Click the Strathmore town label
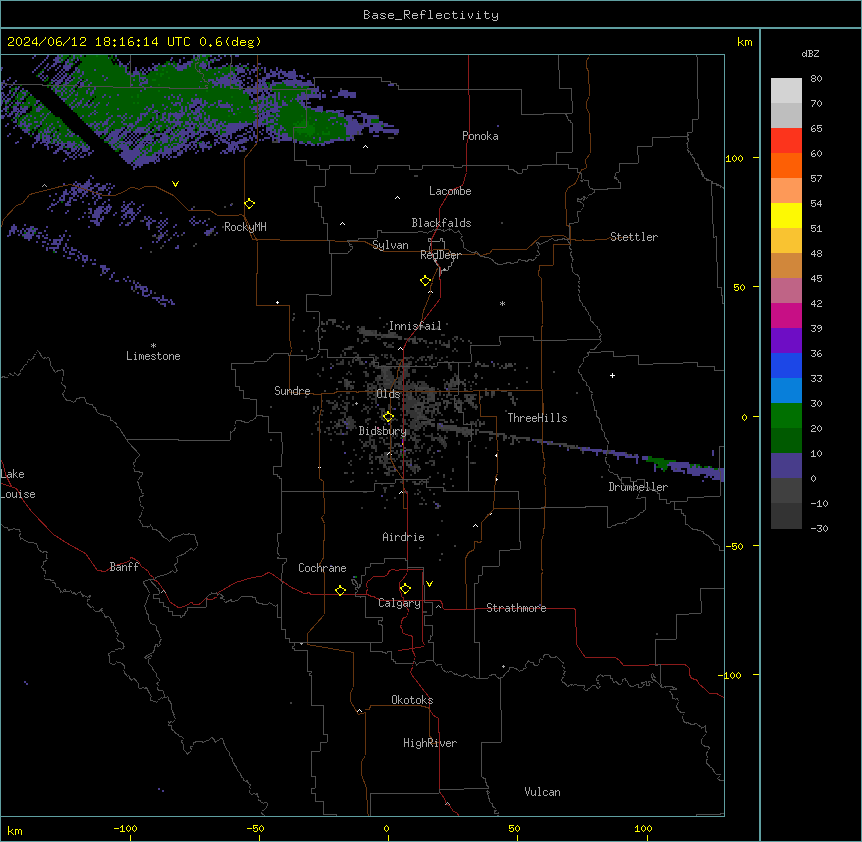The image size is (862, 842). coord(516,608)
